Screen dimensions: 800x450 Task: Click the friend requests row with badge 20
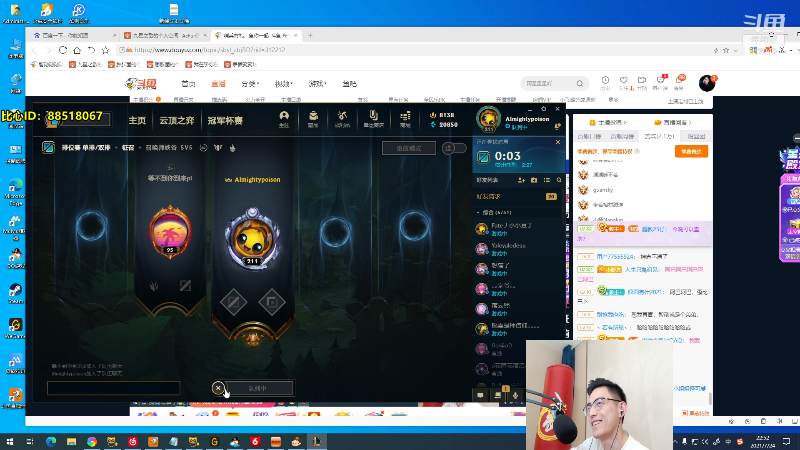click(x=516, y=196)
